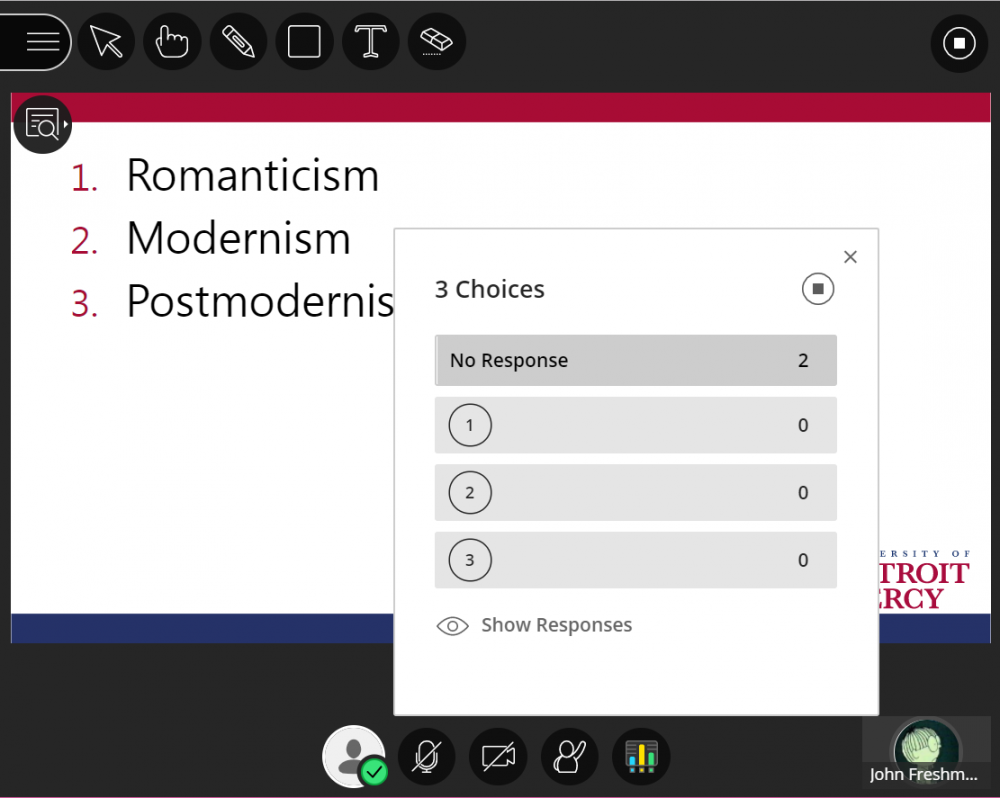Turn on the video camera
This screenshot has height=798, width=1000.
[x=498, y=757]
